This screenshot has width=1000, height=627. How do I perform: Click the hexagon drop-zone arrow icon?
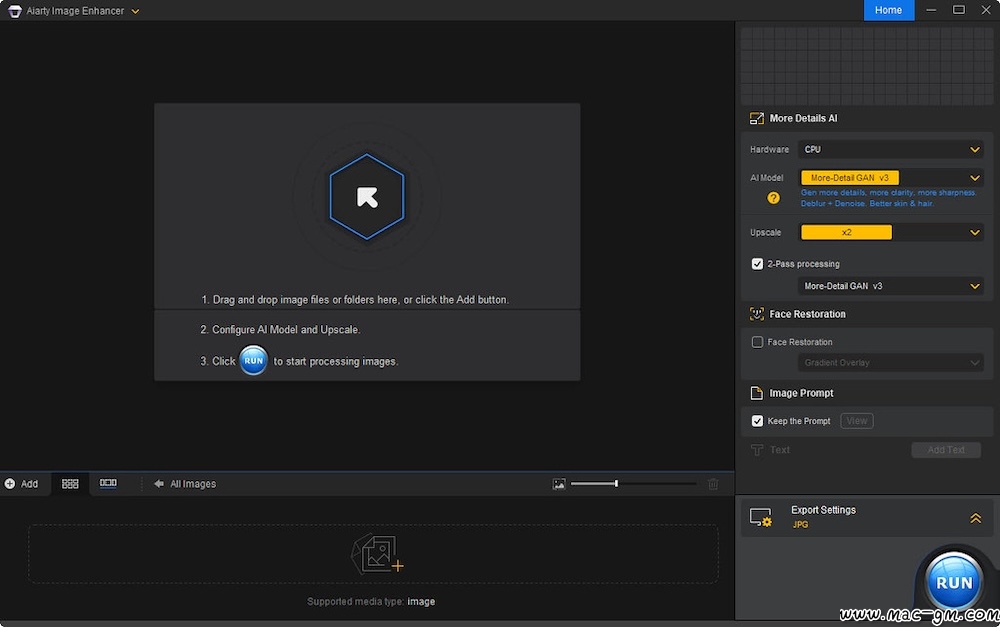point(367,197)
